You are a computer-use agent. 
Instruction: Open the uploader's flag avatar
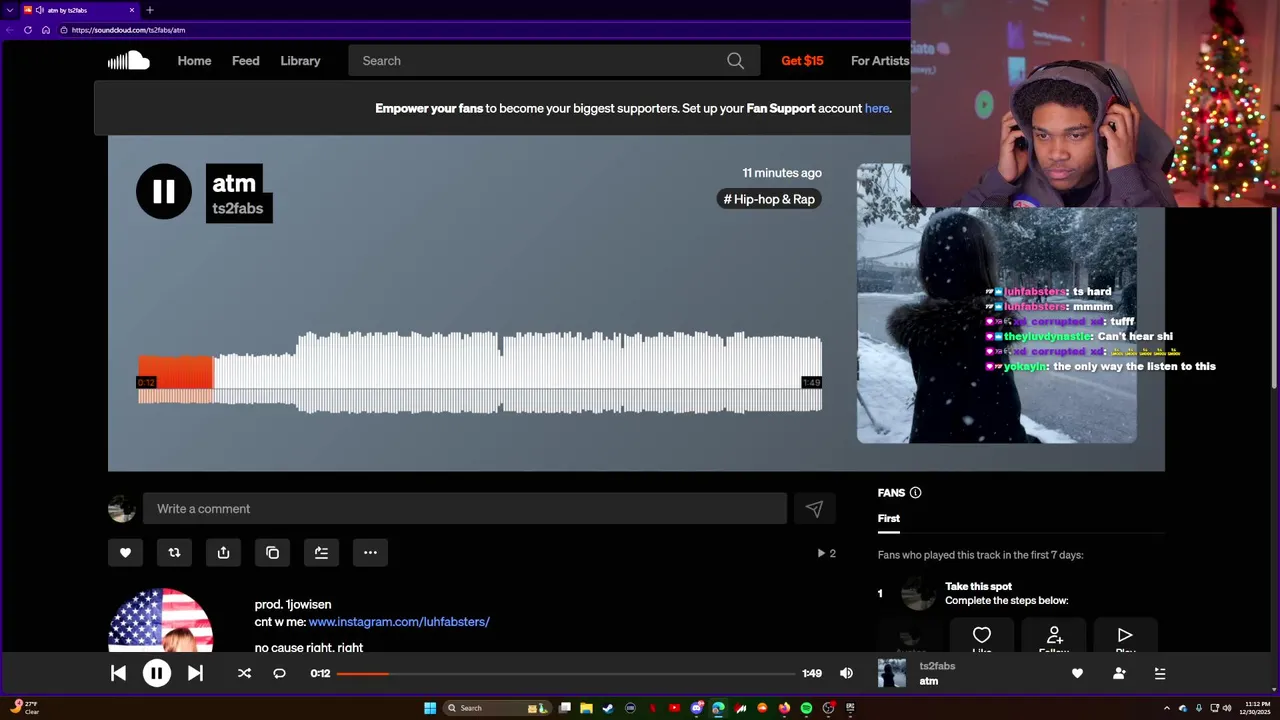pos(160,621)
